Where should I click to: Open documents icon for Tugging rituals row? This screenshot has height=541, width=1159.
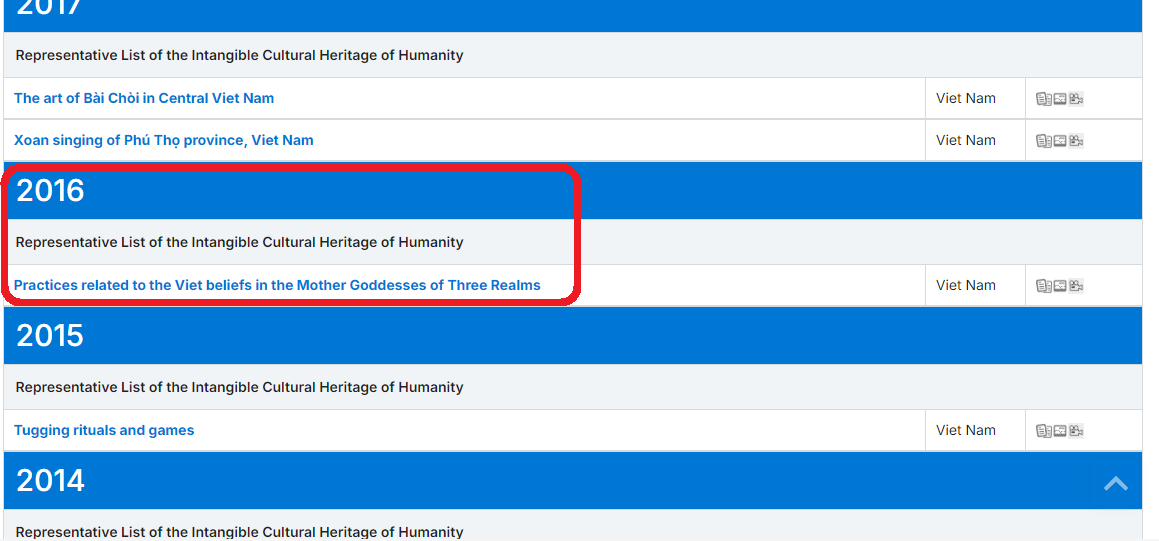pyautogui.click(x=1044, y=431)
